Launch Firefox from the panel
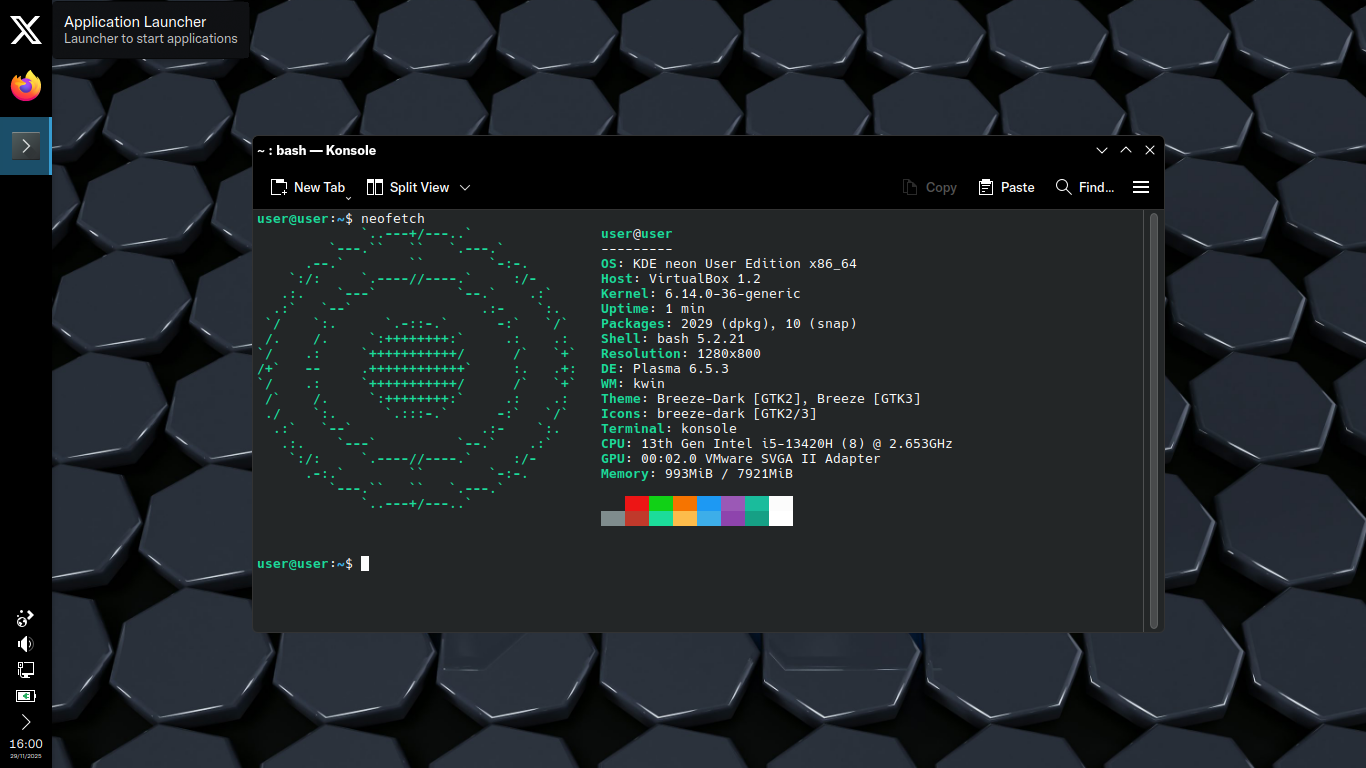1366x768 pixels. pyautogui.click(x=26, y=87)
